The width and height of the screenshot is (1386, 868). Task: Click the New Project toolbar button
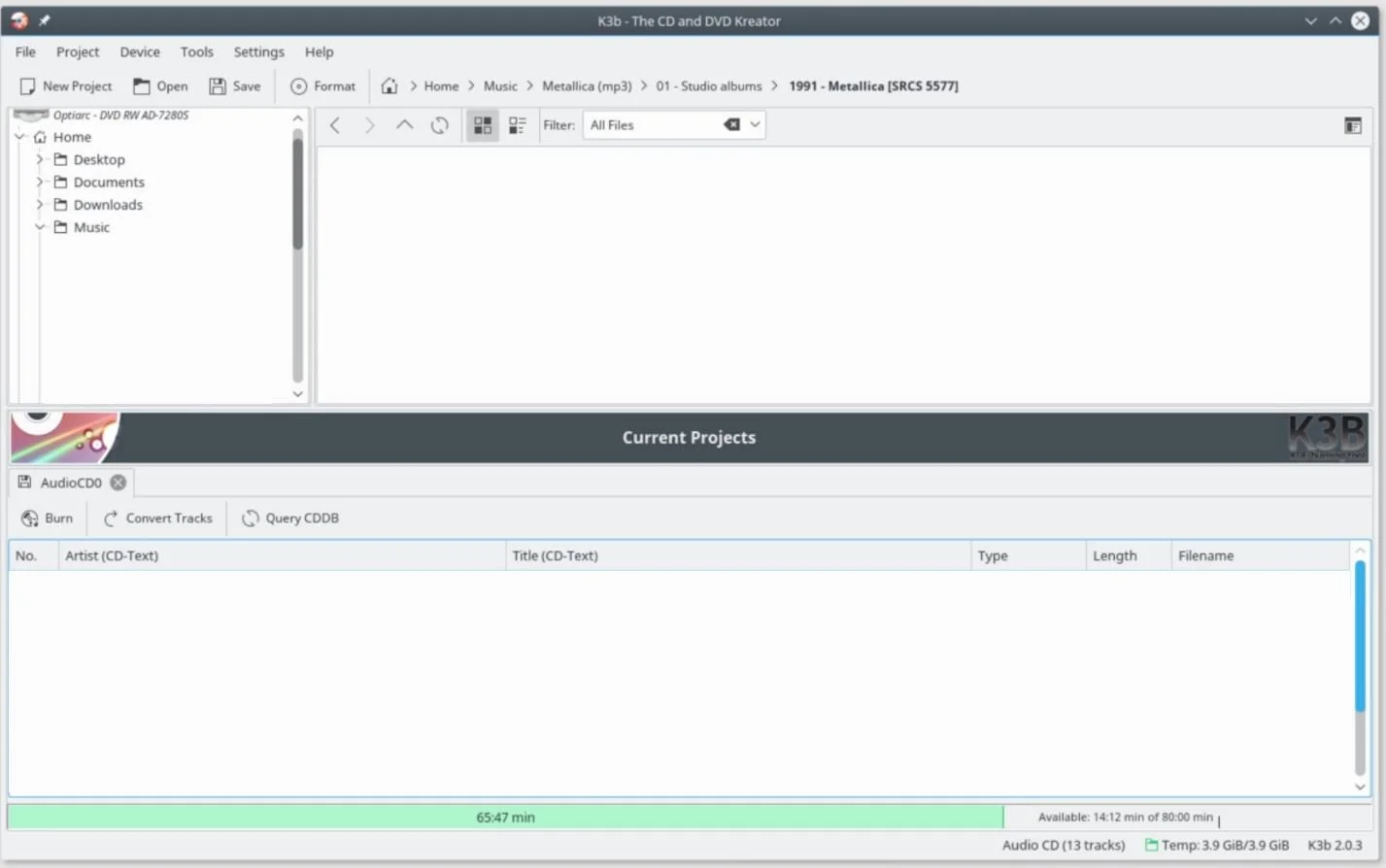click(x=66, y=86)
